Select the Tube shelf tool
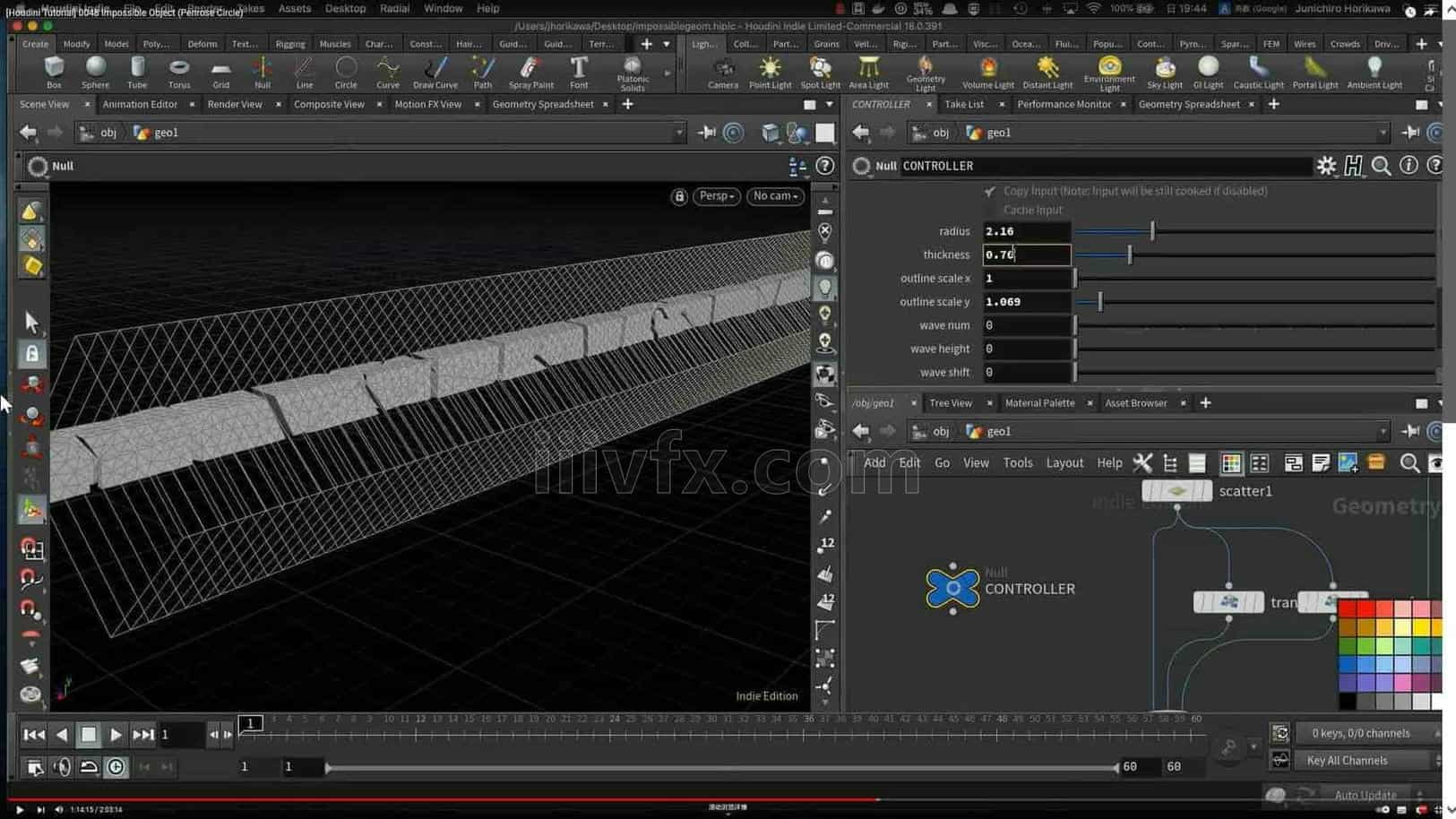The height and width of the screenshot is (819, 1456). [137, 72]
